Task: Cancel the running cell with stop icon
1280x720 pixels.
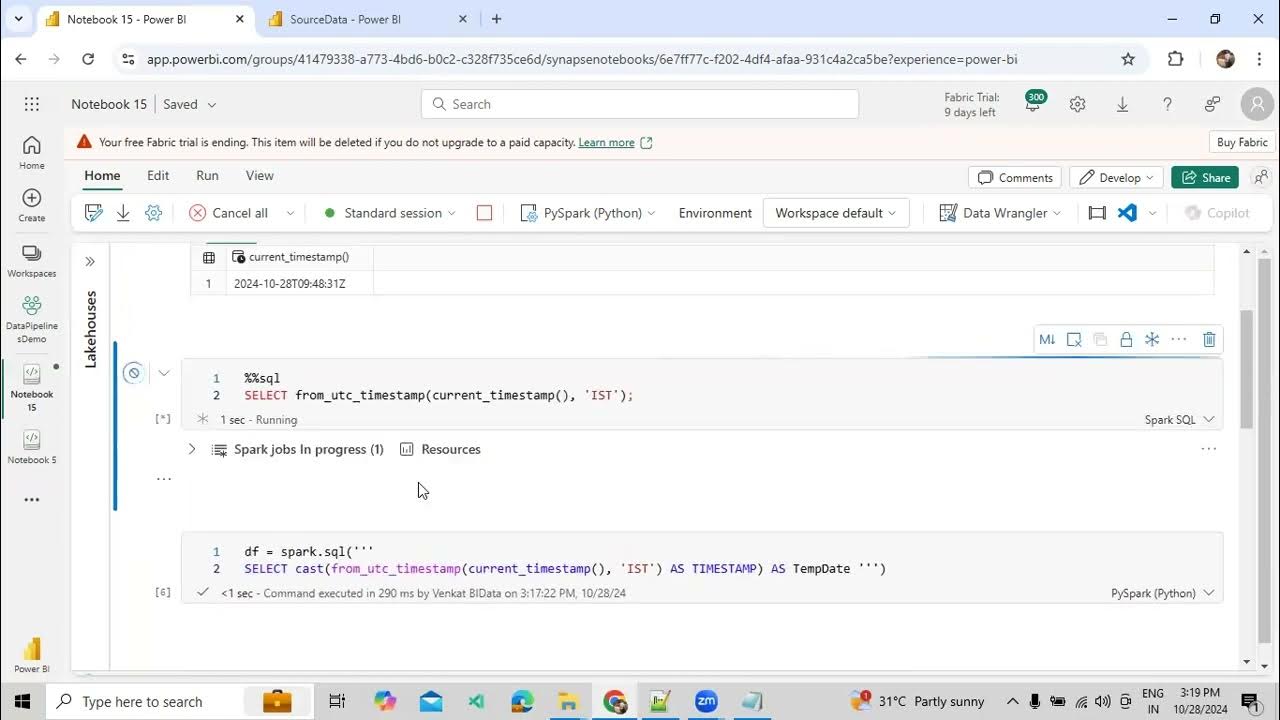Action: tap(133, 373)
